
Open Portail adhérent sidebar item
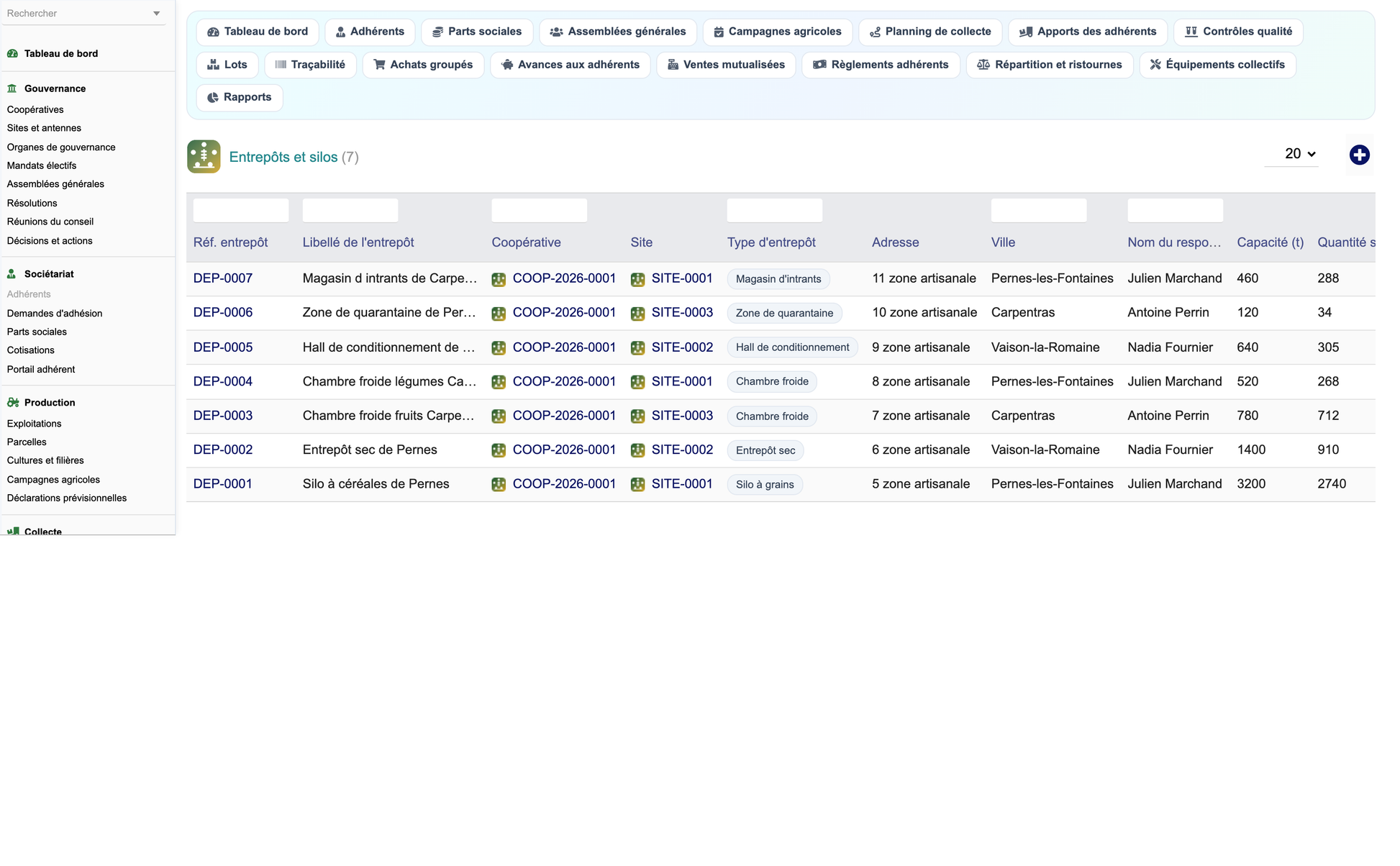[x=41, y=369]
